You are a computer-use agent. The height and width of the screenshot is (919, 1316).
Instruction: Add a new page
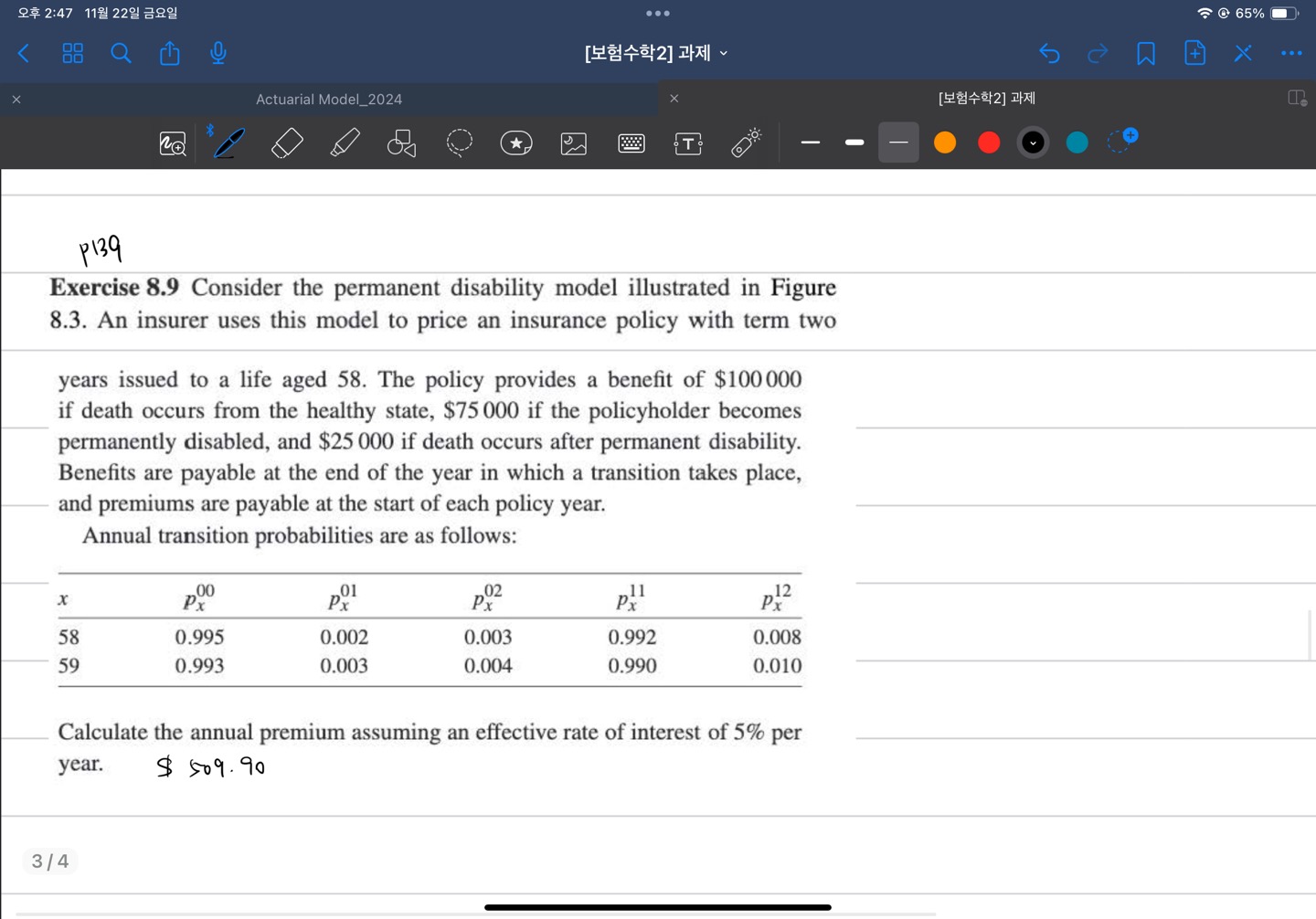[x=1194, y=53]
